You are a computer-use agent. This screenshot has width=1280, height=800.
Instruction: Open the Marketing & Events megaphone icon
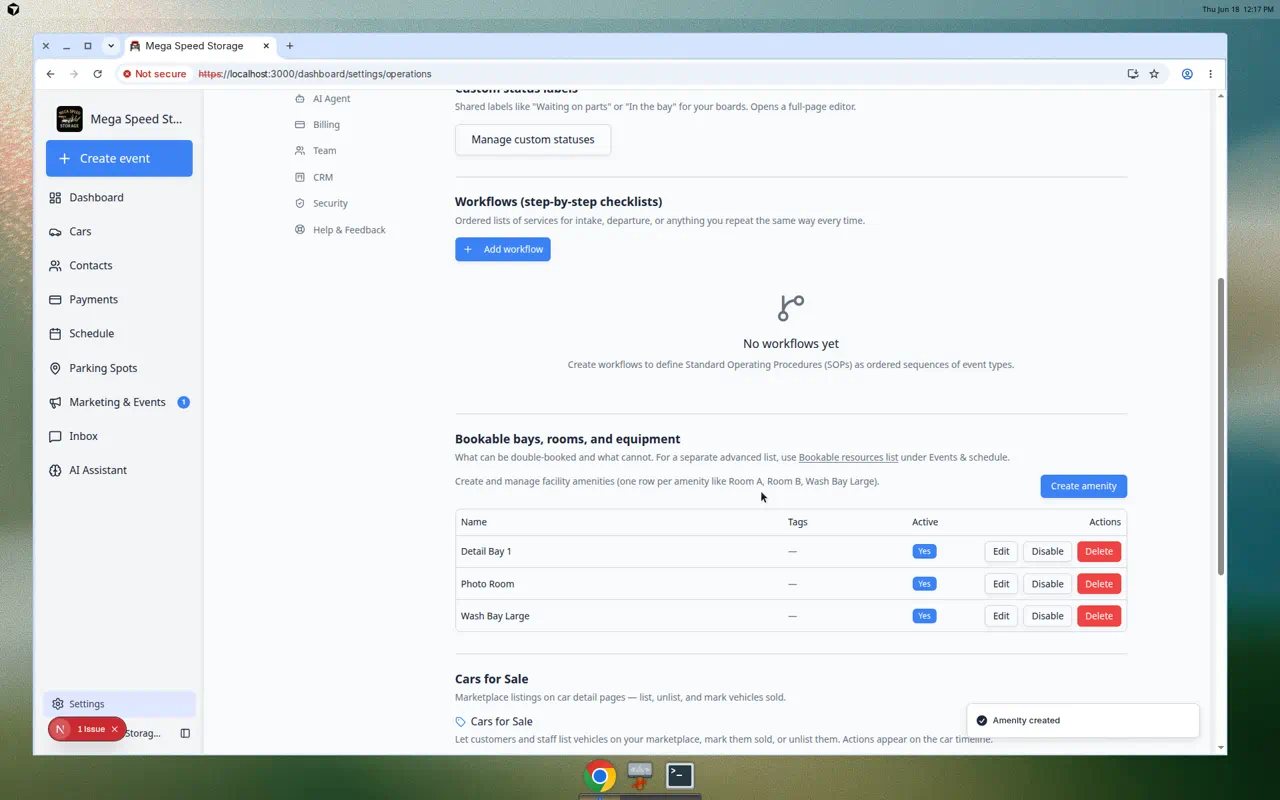click(55, 402)
